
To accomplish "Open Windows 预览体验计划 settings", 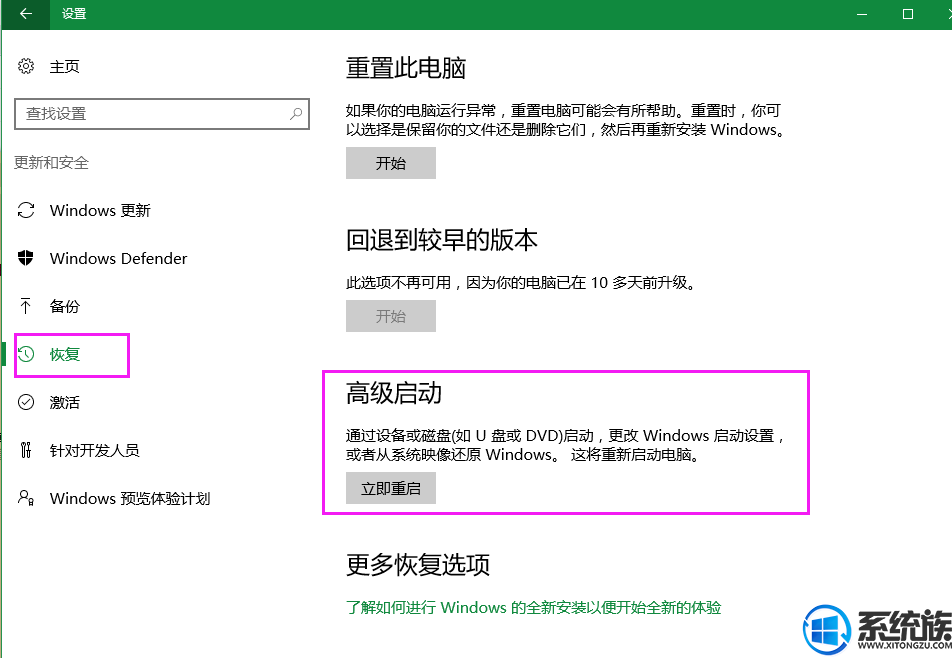I will (130, 498).
